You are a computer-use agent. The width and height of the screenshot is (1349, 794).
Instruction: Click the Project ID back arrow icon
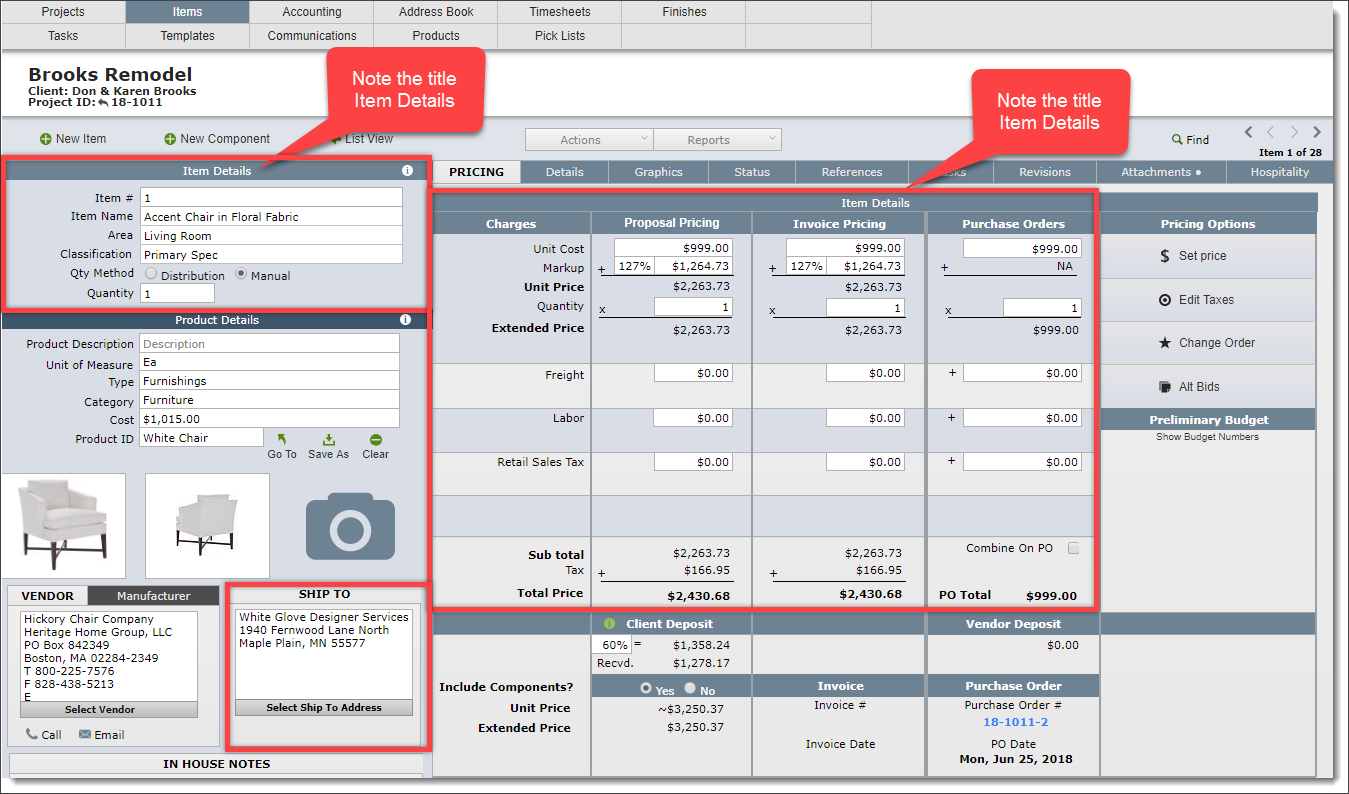click(x=103, y=102)
